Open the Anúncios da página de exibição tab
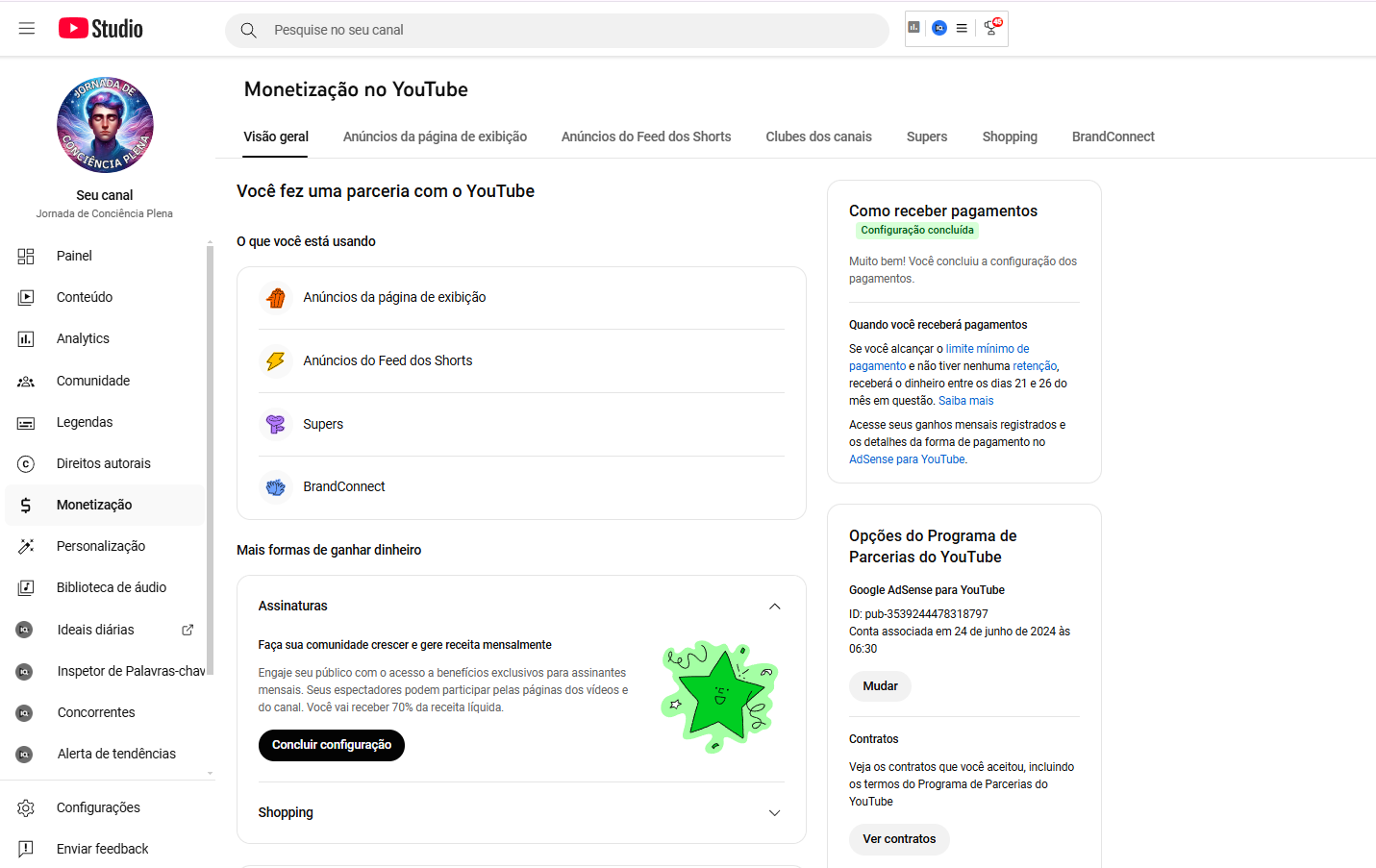 click(x=435, y=136)
